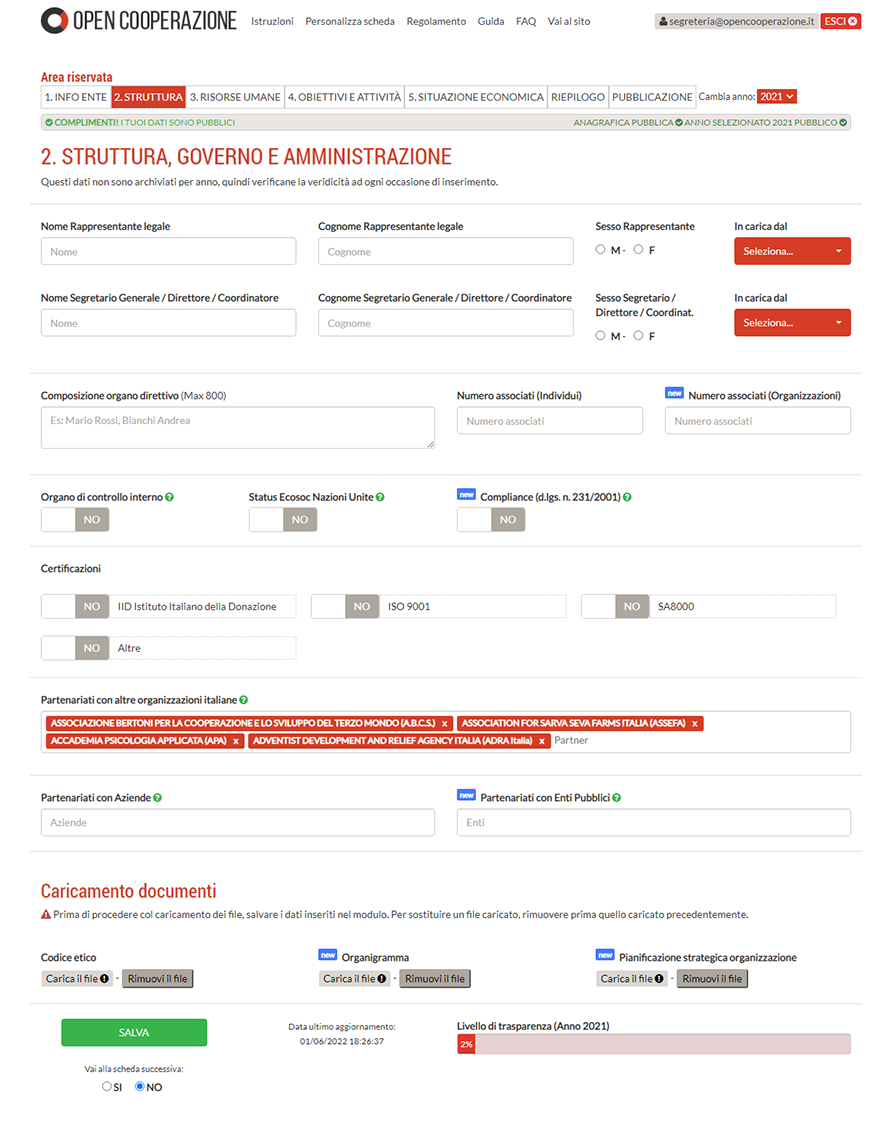Click the new badge beside Organigramma
892x1128 pixels.
(x=328, y=955)
